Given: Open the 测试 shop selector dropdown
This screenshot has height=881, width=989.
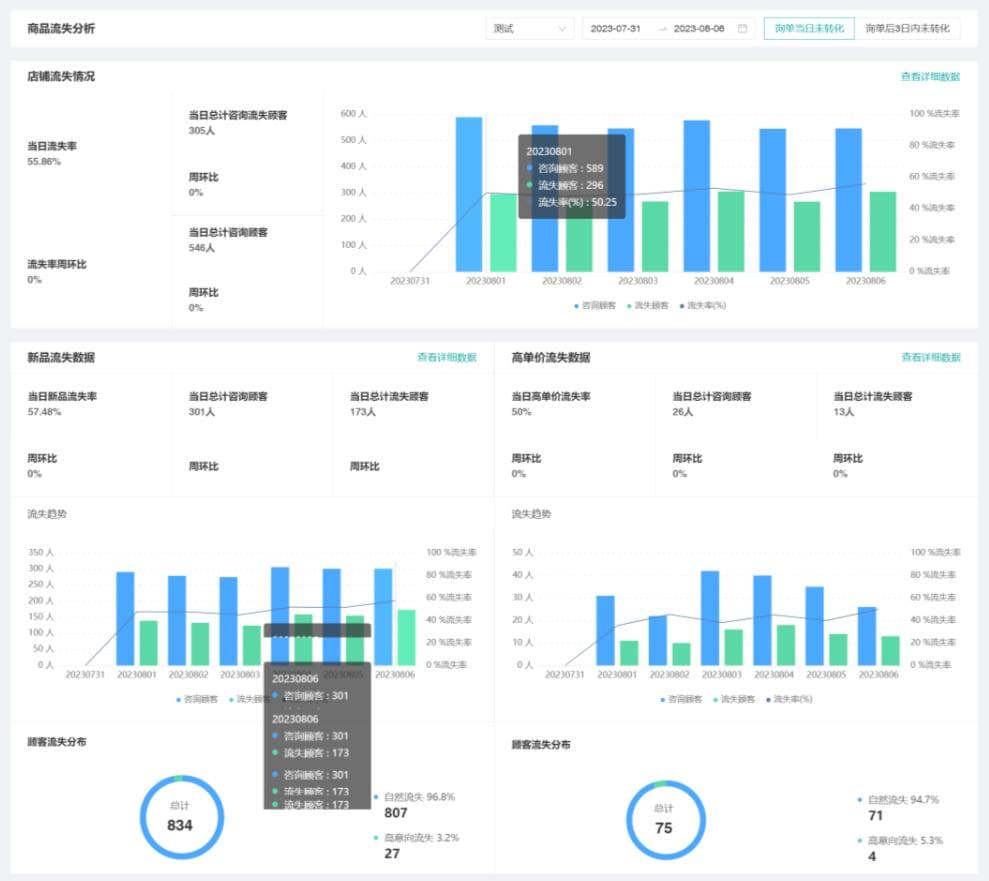Looking at the screenshot, I should (529, 28).
